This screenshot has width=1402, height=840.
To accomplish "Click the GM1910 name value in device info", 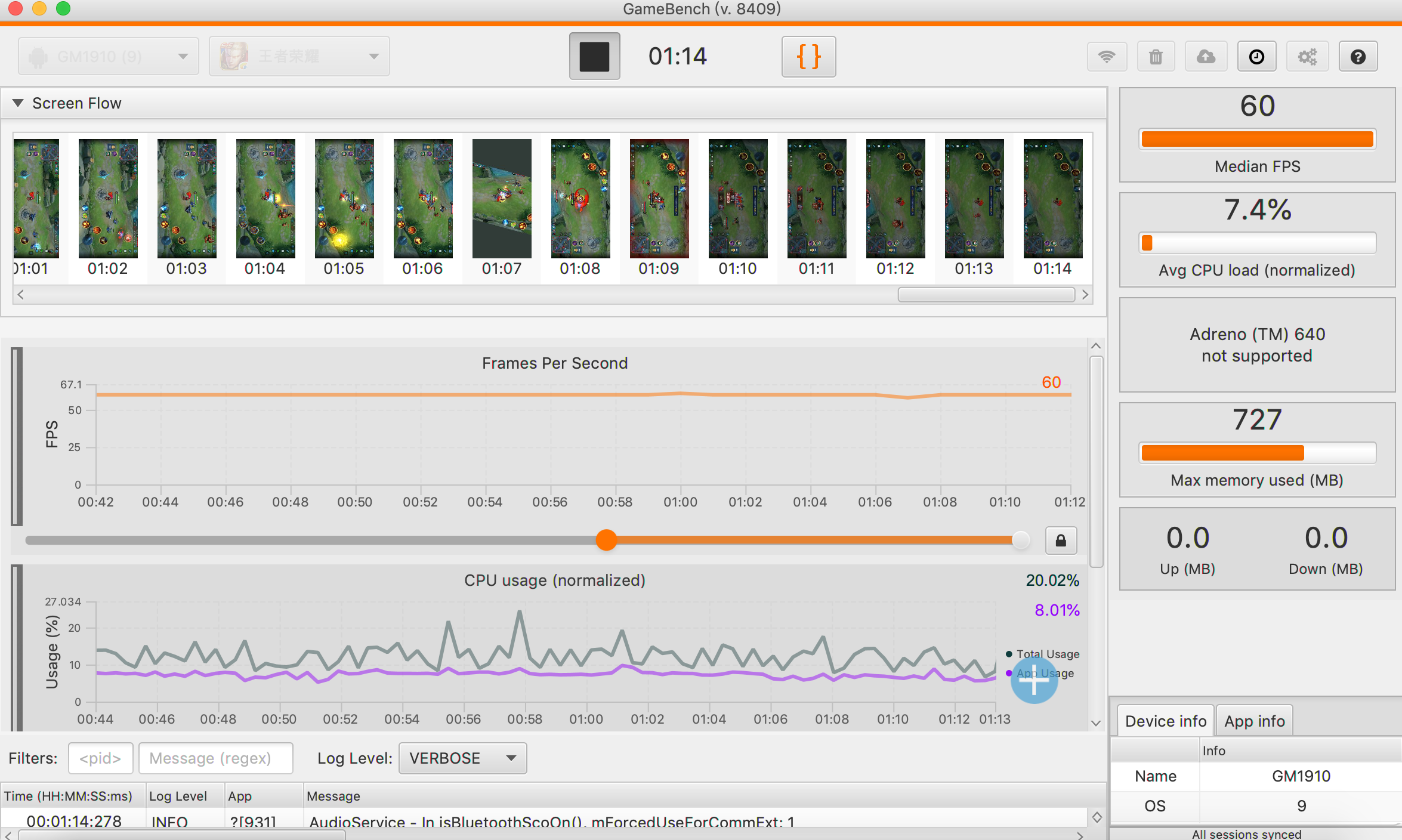I will 1301,776.
